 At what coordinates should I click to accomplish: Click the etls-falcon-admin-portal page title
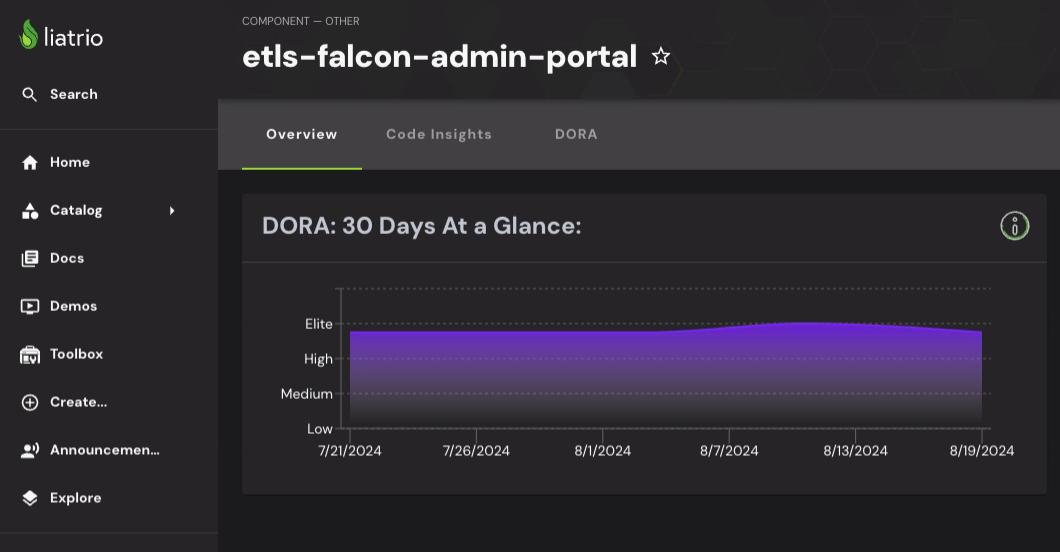pos(439,57)
